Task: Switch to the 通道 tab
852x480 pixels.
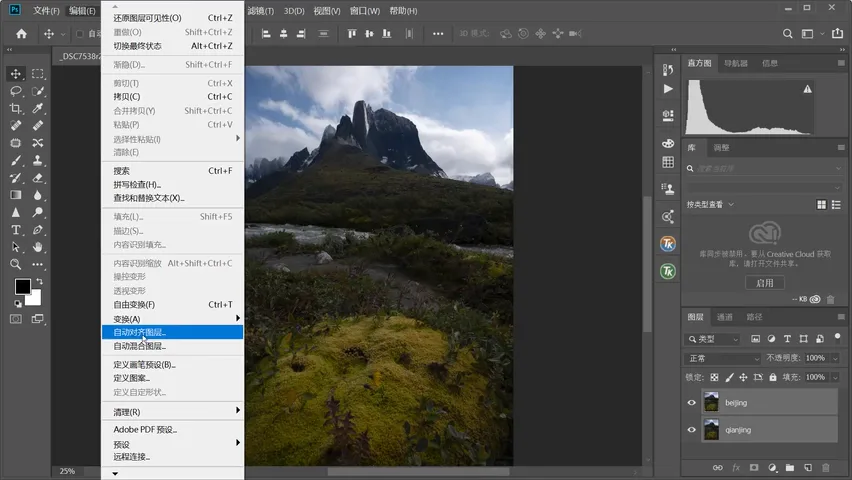Action: [x=725, y=317]
